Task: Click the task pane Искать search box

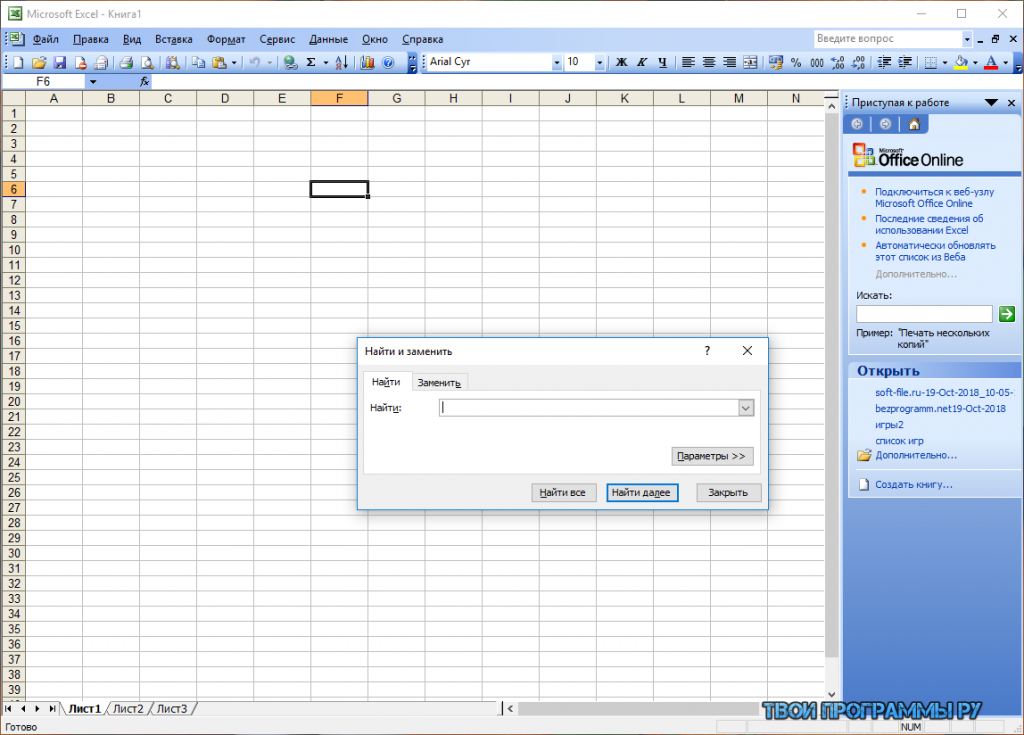Action: pos(924,314)
